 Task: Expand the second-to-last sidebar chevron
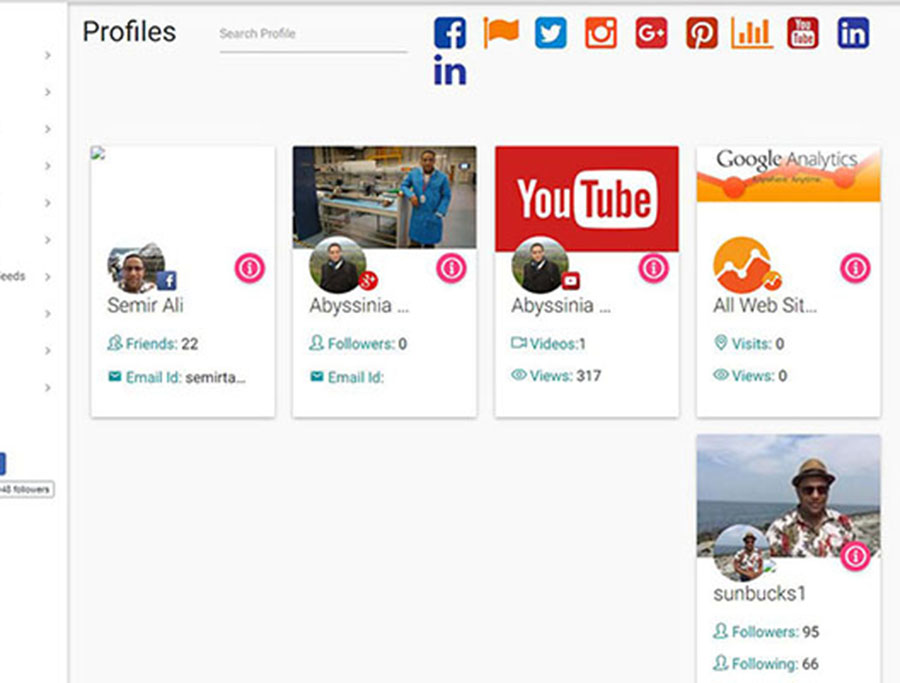click(x=48, y=351)
